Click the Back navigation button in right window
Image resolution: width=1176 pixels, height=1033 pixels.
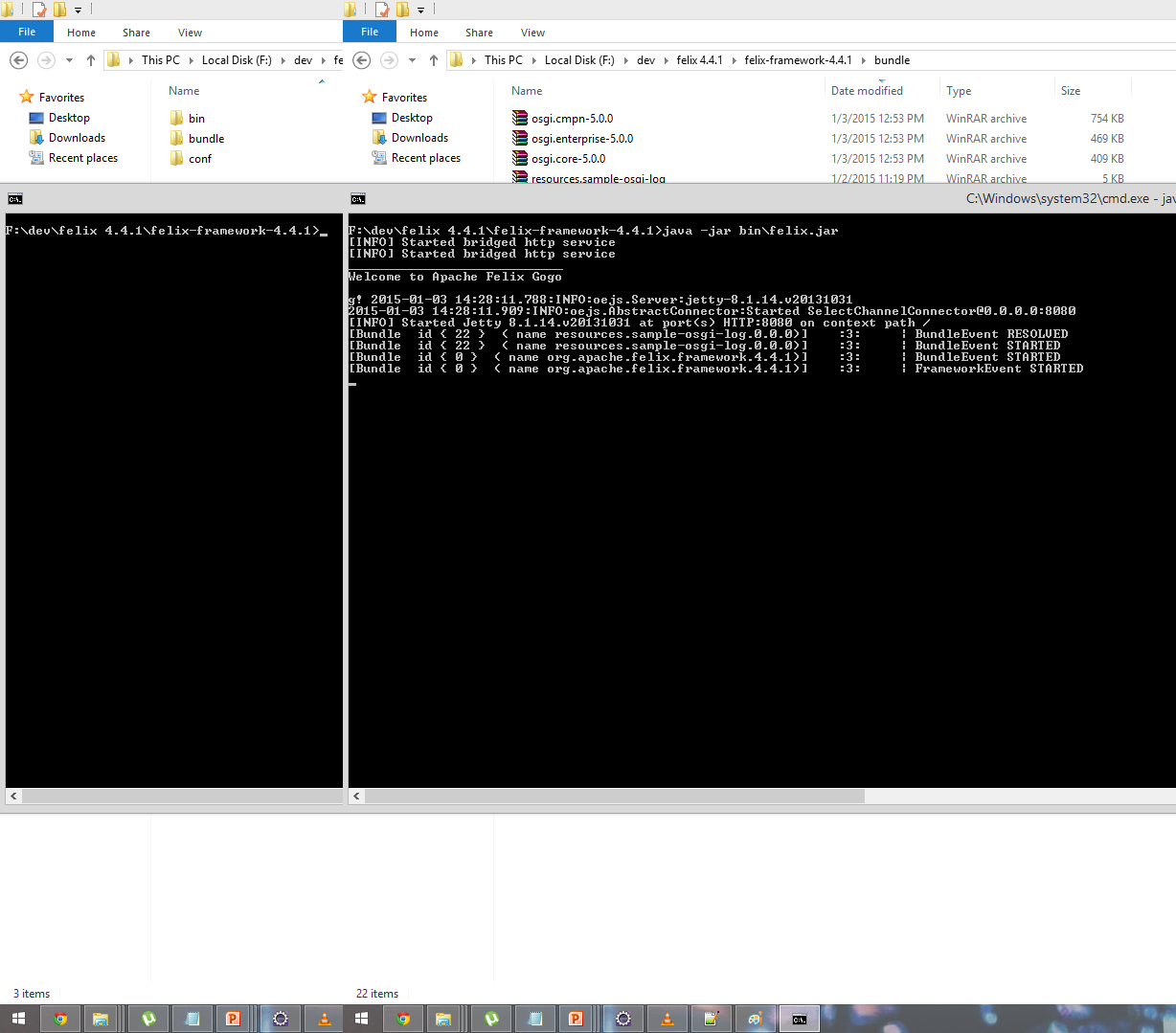tap(360, 59)
